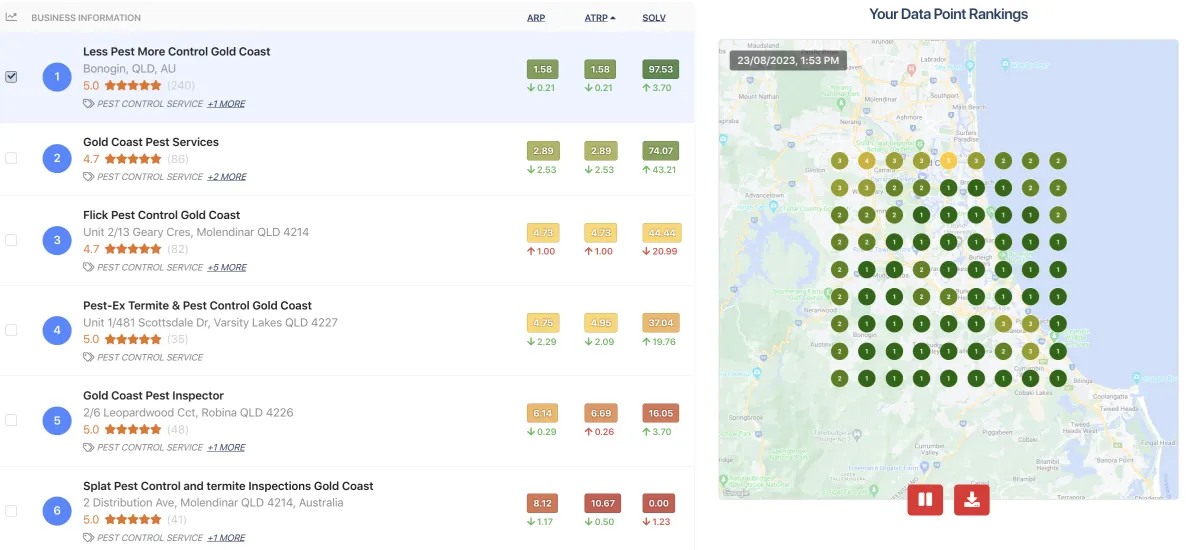Open Pest-Ex Termite & Pest Control listing
Screen dimensions: 1200x550
coord(197,305)
